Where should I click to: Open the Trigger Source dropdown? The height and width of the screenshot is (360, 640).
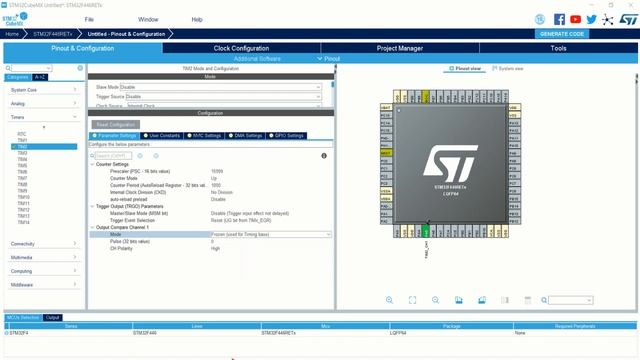point(223,97)
